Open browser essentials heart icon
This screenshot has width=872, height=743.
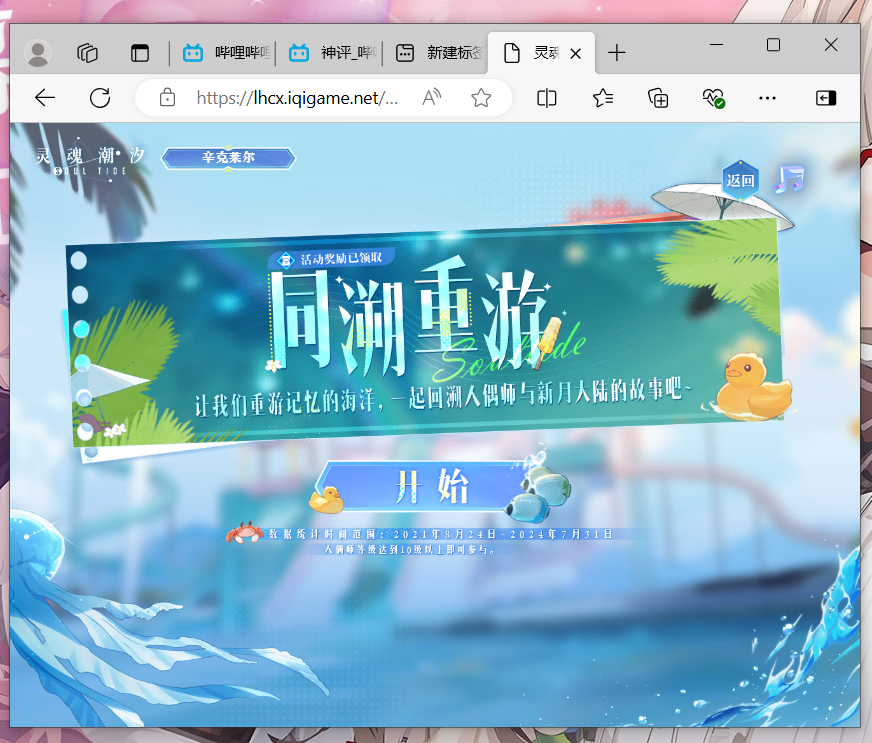[713, 98]
